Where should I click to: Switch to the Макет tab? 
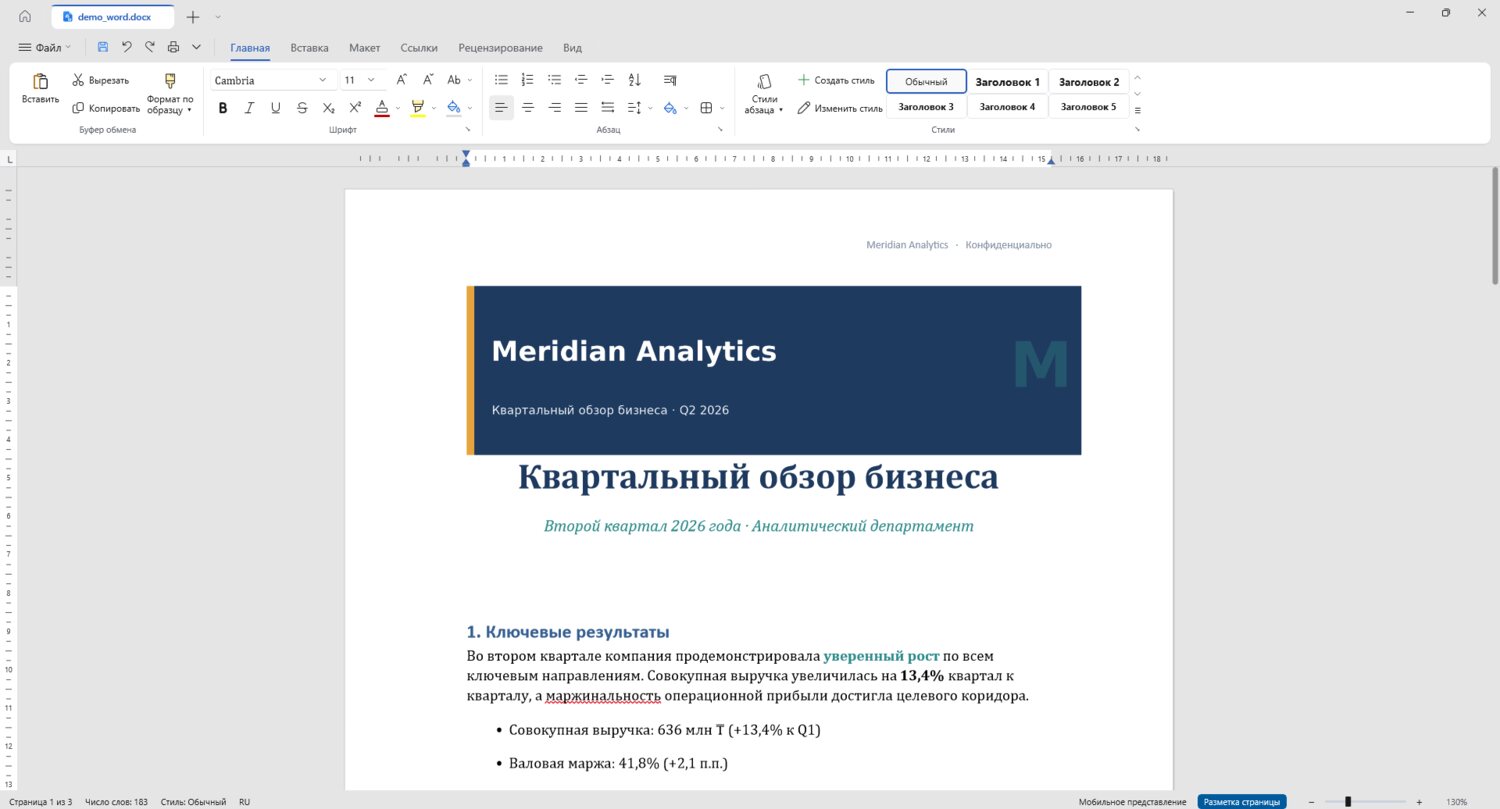coord(364,47)
